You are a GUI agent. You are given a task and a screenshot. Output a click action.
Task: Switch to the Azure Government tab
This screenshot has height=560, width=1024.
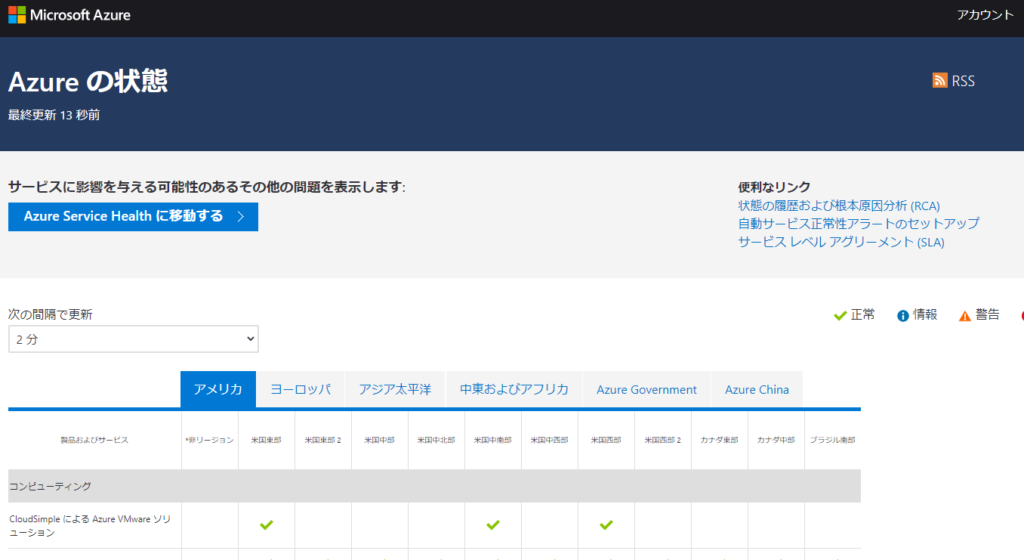coord(647,389)
